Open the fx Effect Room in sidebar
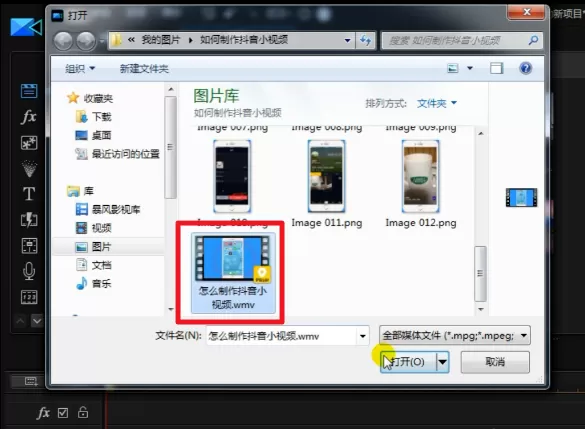The width and height of the screenshot is (585, 429). (x=29, y=117)
